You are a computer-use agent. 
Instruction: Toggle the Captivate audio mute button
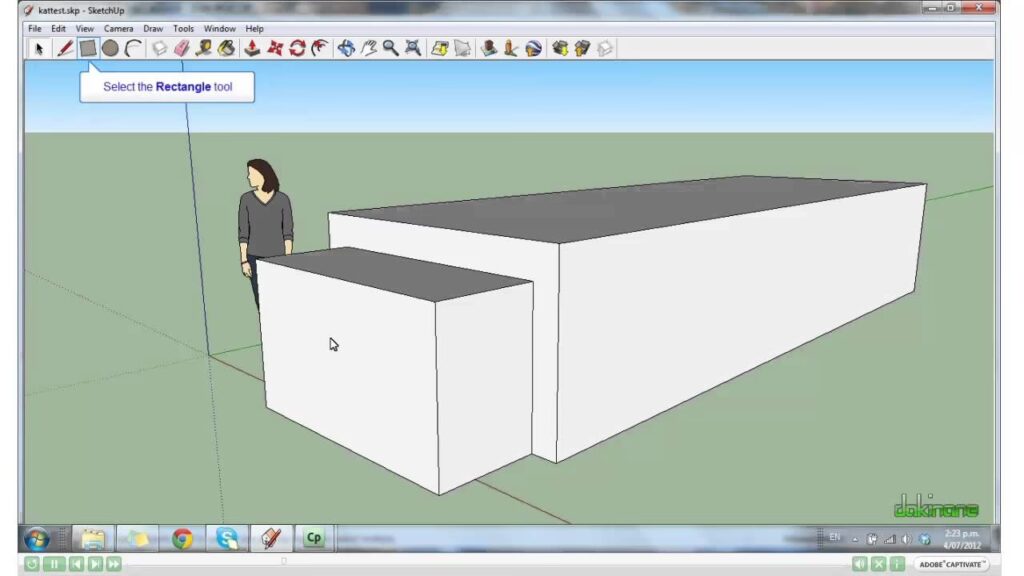coord(859,564)
